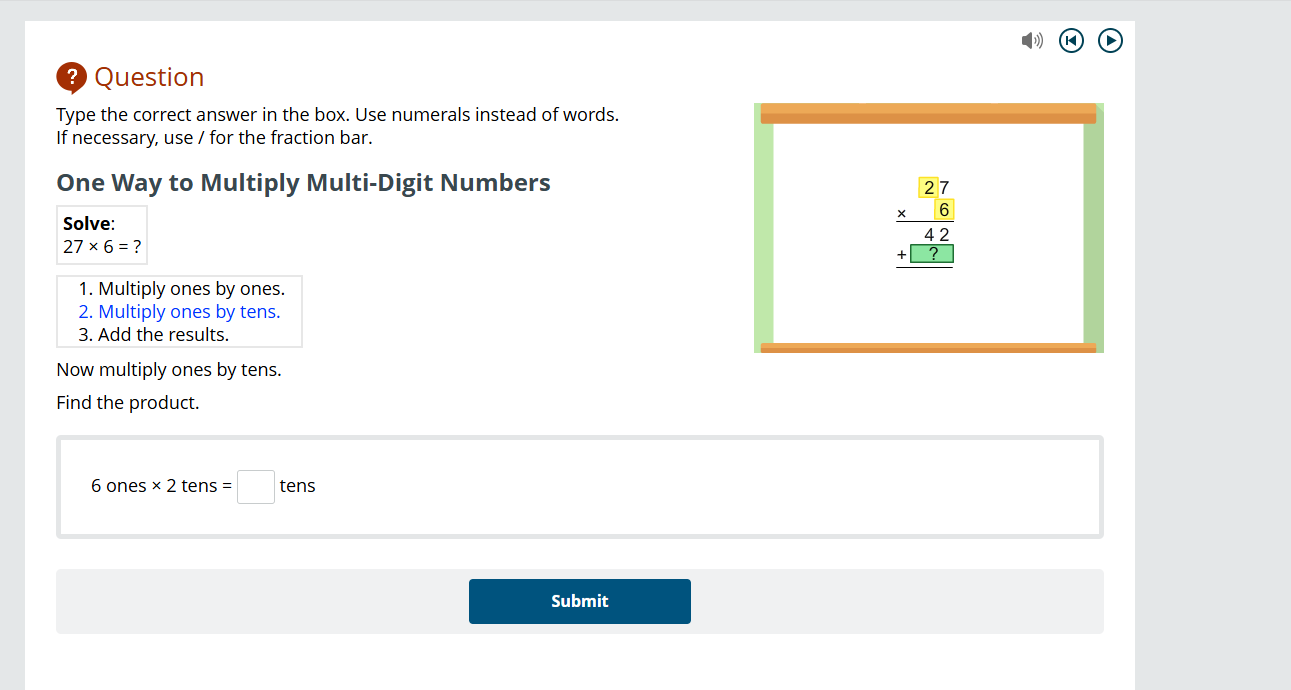Click the chalkboard illustration panel
The height and width of the screenshot is (690, 1291).
[x=928, y=227]
